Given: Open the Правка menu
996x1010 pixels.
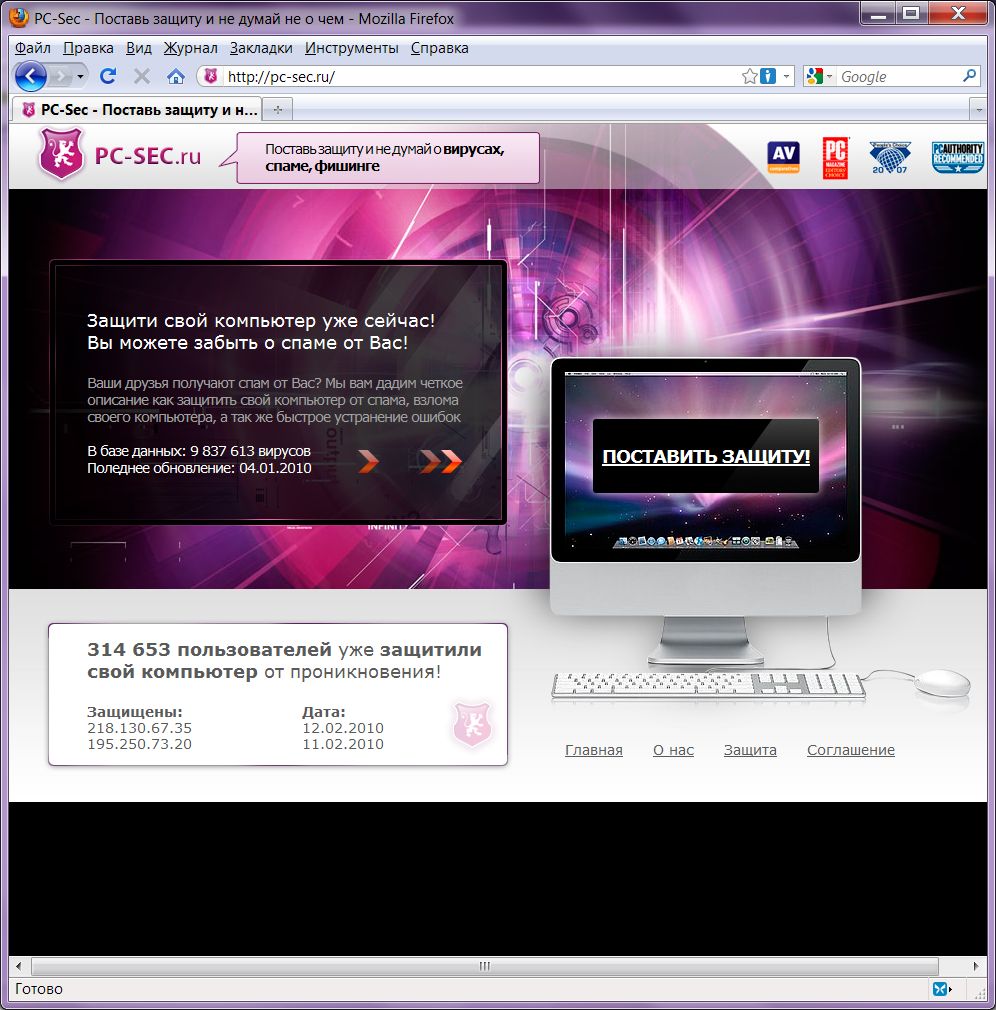Looking at the screenshot, I should 88,48.
